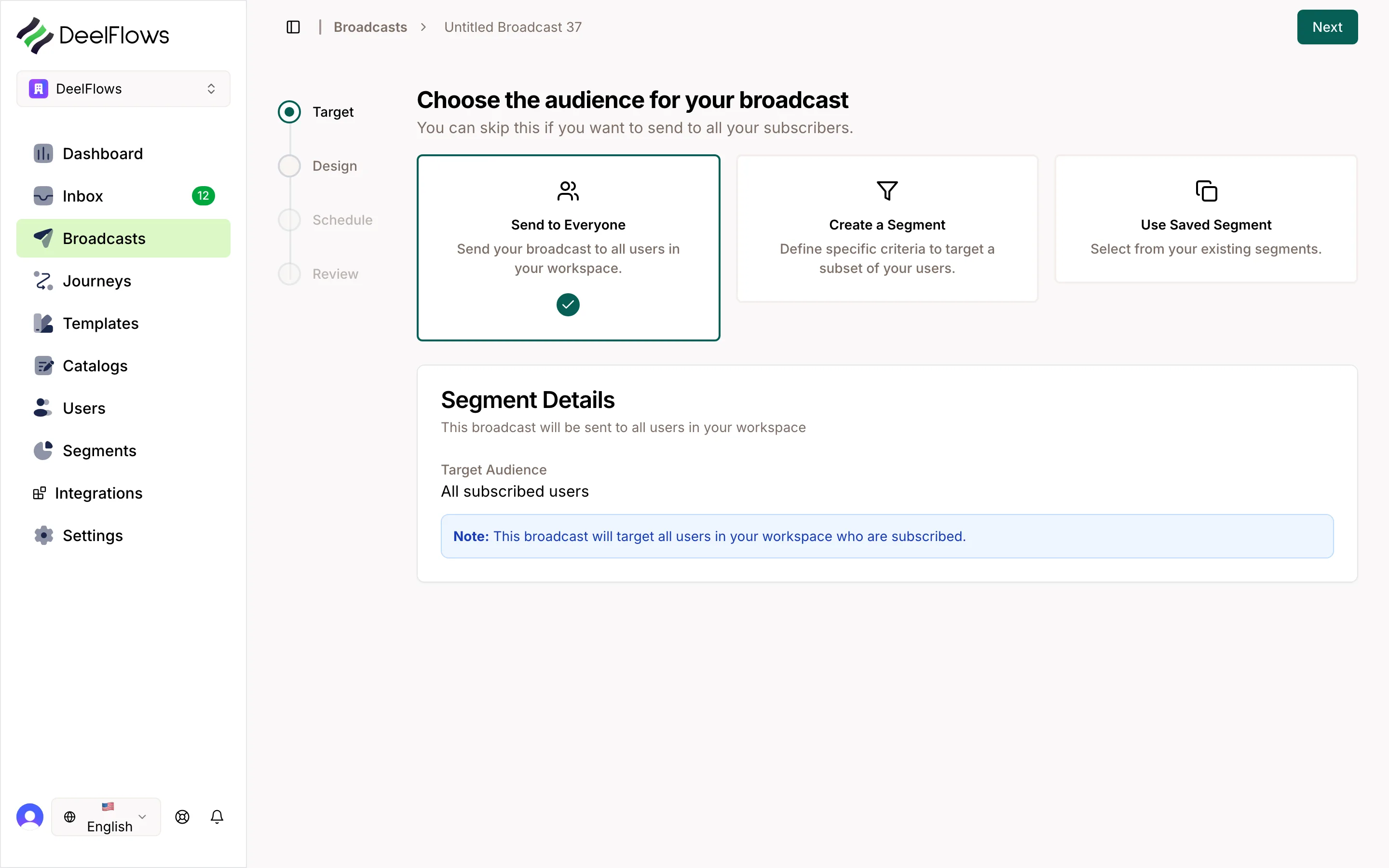Screen dimensions: 1389x868
Task: Click the Target Audience label
Action: (493, 470)
